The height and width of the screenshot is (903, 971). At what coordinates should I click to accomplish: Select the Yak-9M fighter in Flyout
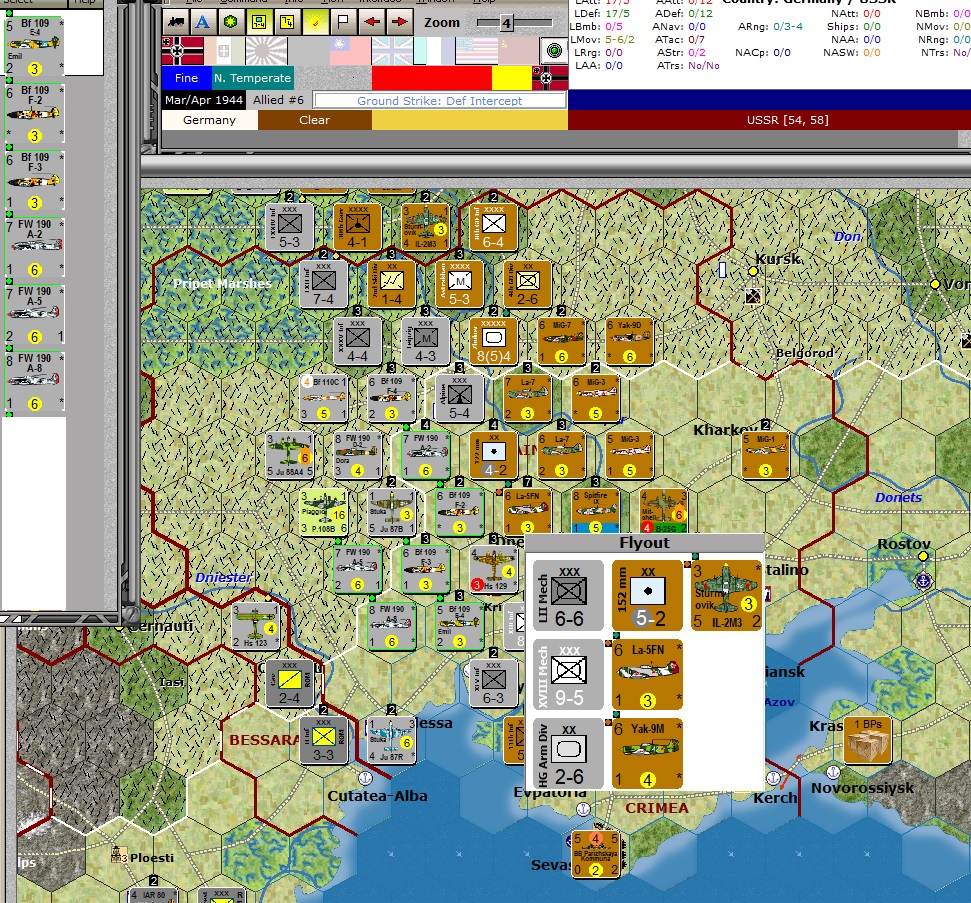(x=647, y=754)
